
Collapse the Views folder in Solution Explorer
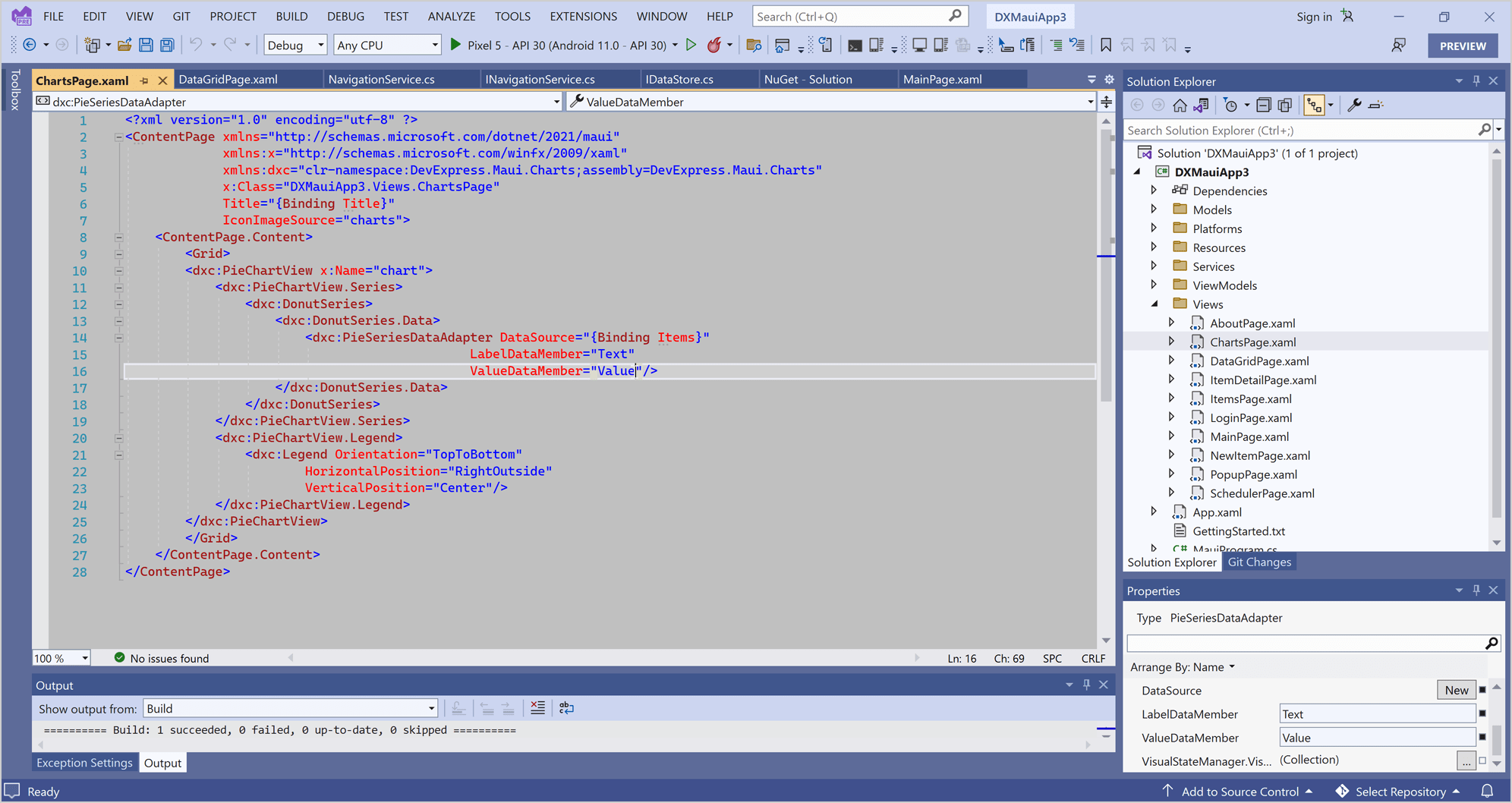1154,304
